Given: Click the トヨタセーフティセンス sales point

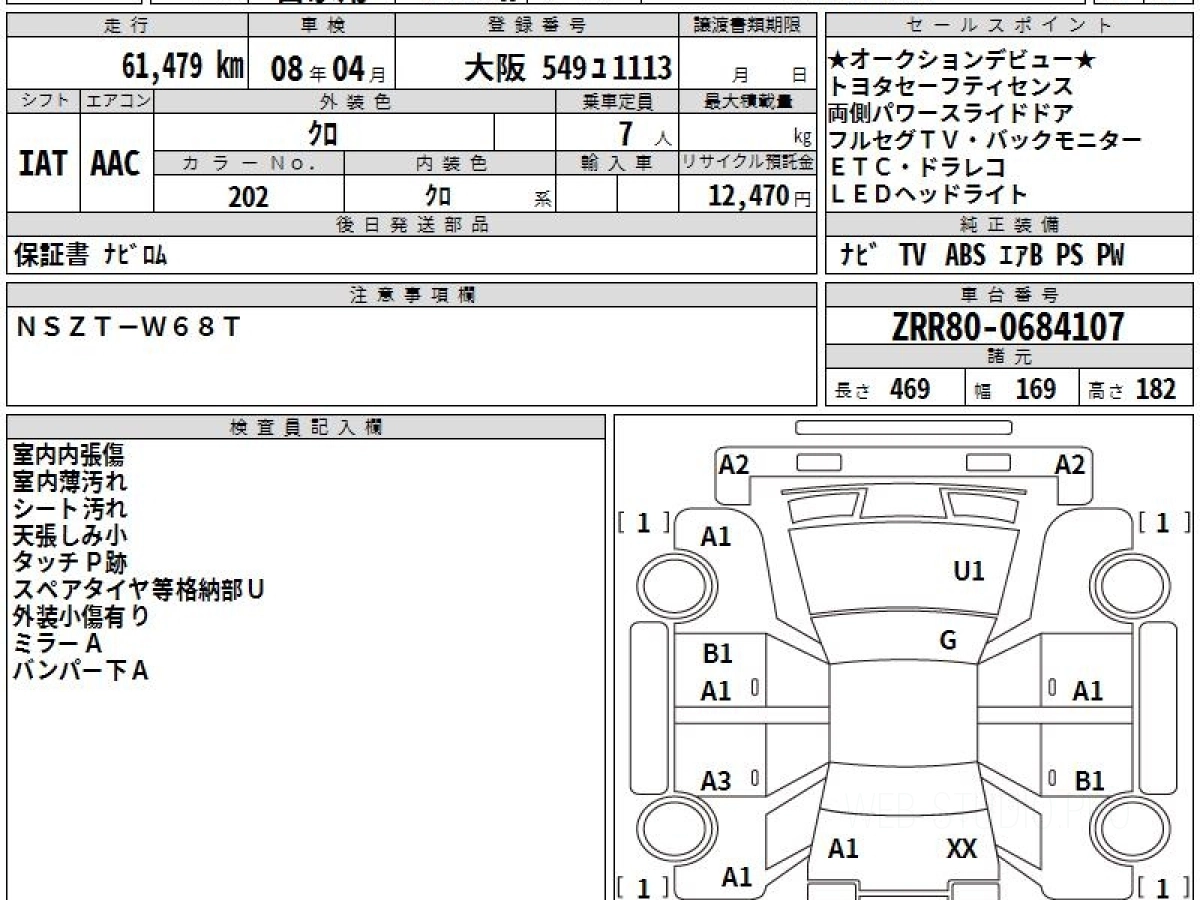Looking at the screenshot, I should point(951,87).
